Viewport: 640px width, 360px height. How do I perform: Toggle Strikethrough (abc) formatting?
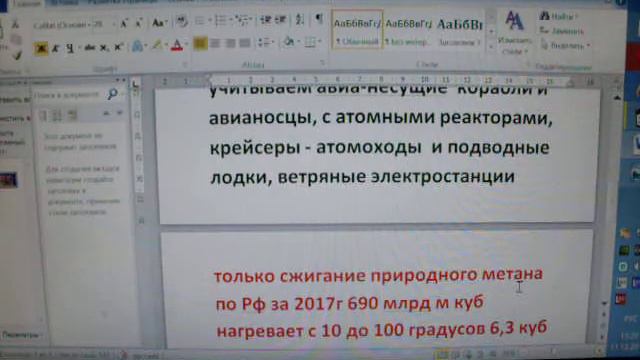coord(89,48)
